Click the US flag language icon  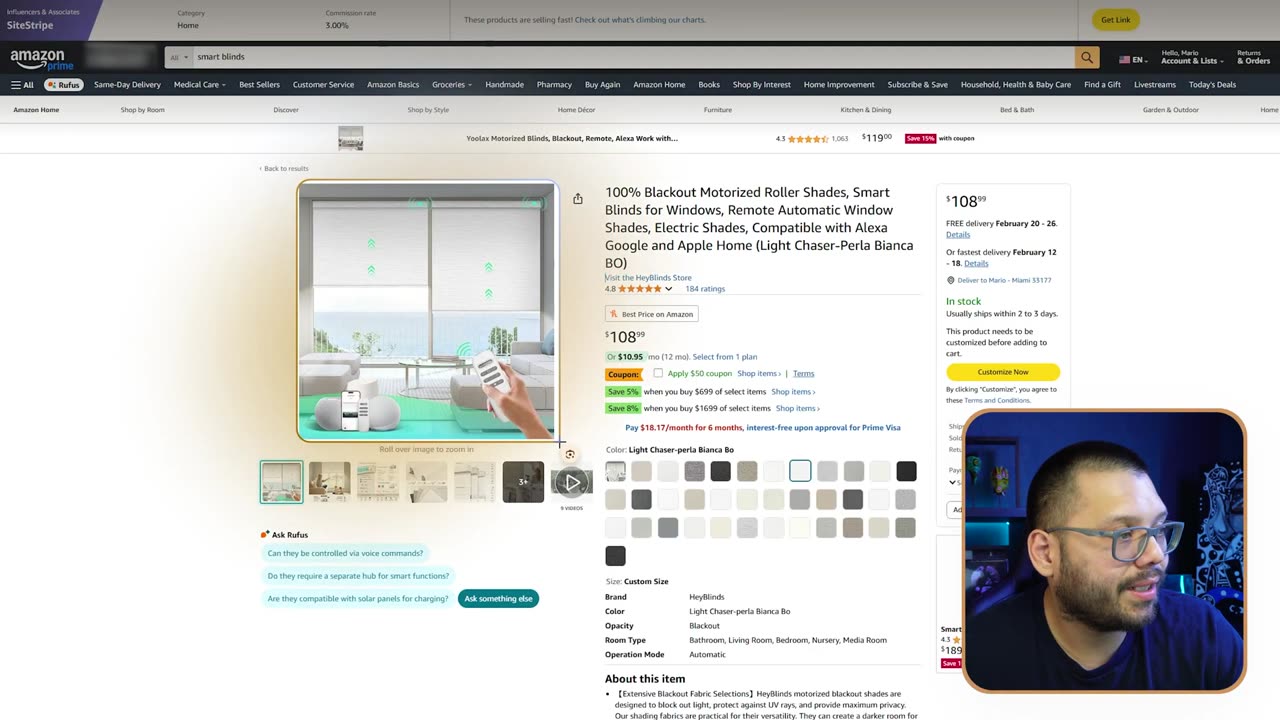[1124, 60]
